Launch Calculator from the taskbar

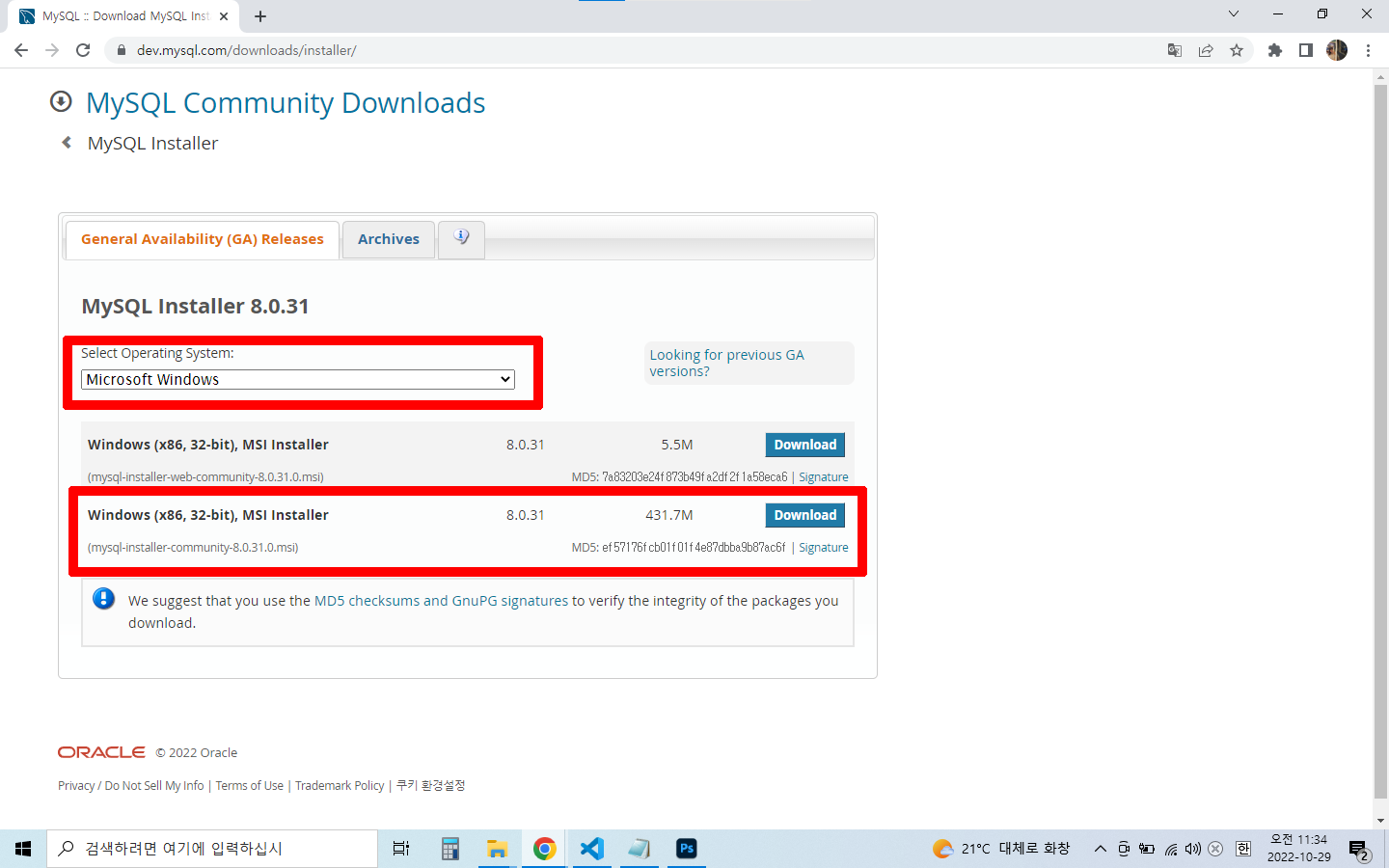[449, 849]
